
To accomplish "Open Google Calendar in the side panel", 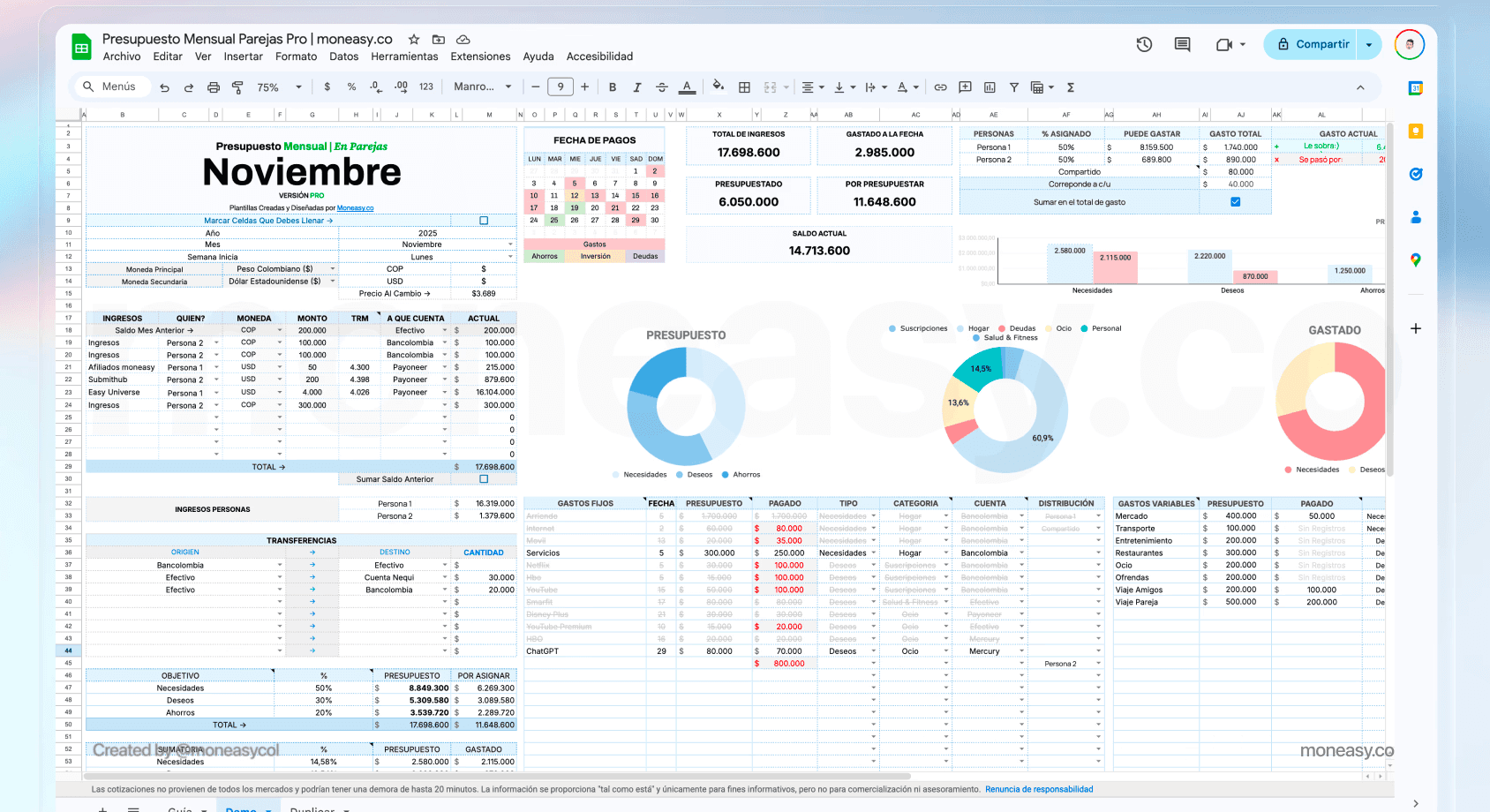I will 1416,88.
